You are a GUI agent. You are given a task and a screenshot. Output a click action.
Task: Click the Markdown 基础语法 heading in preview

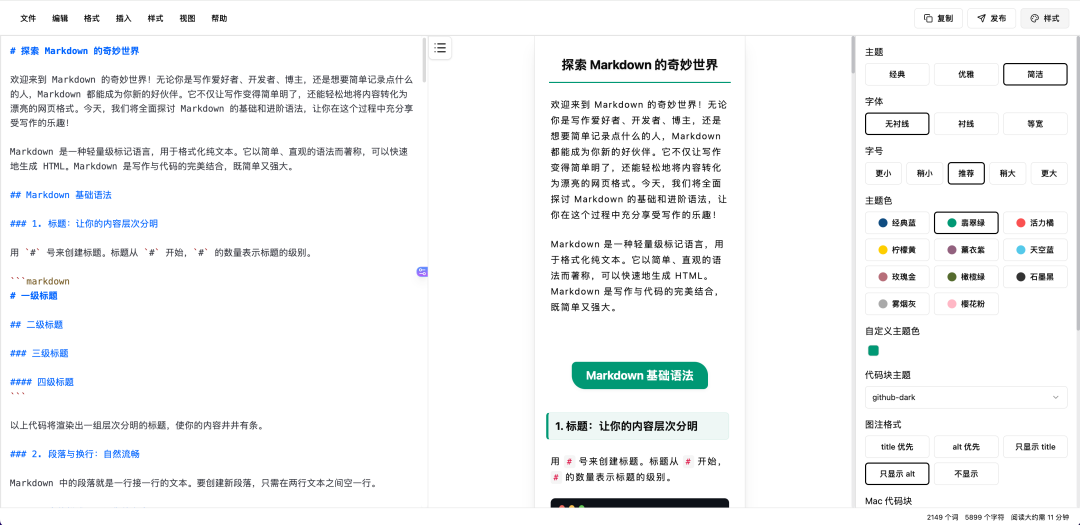[639, 376]
